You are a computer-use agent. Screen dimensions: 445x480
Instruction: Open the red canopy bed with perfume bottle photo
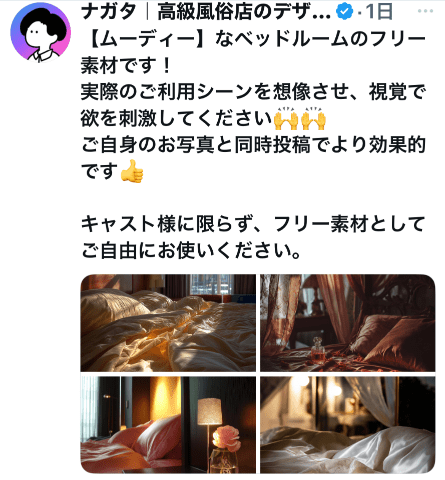[x=348, y=323]
